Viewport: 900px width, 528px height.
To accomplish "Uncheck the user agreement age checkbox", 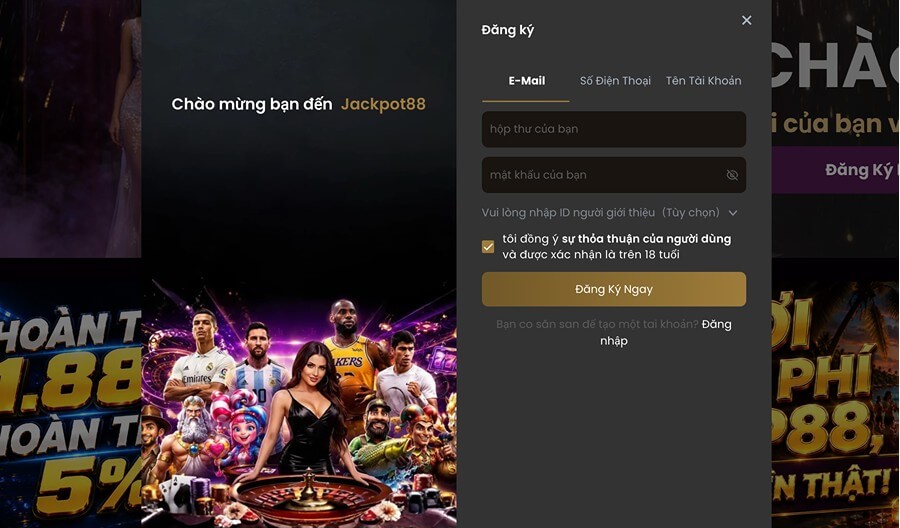I will tap(488, 247).
